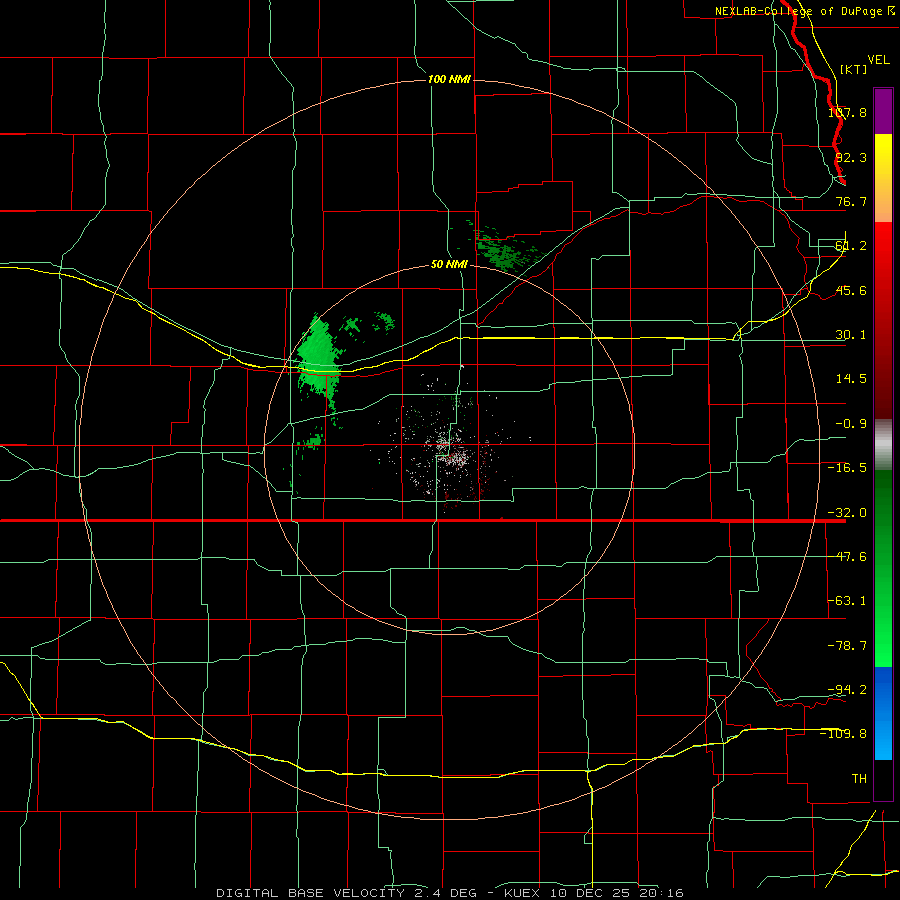This screenshot has height=900, width=900.
Task: Pick the red band of the velocity color bar
Action: [x=883, y=320]
